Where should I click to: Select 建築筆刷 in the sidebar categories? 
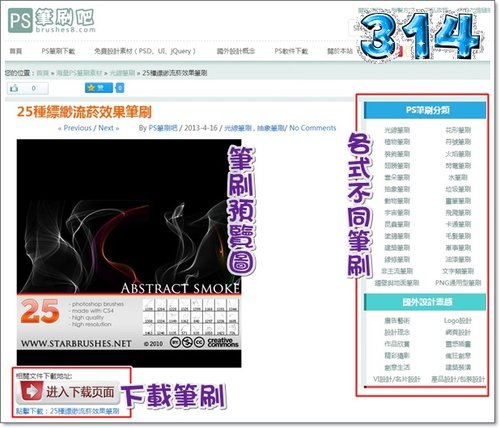coord(397,248)
